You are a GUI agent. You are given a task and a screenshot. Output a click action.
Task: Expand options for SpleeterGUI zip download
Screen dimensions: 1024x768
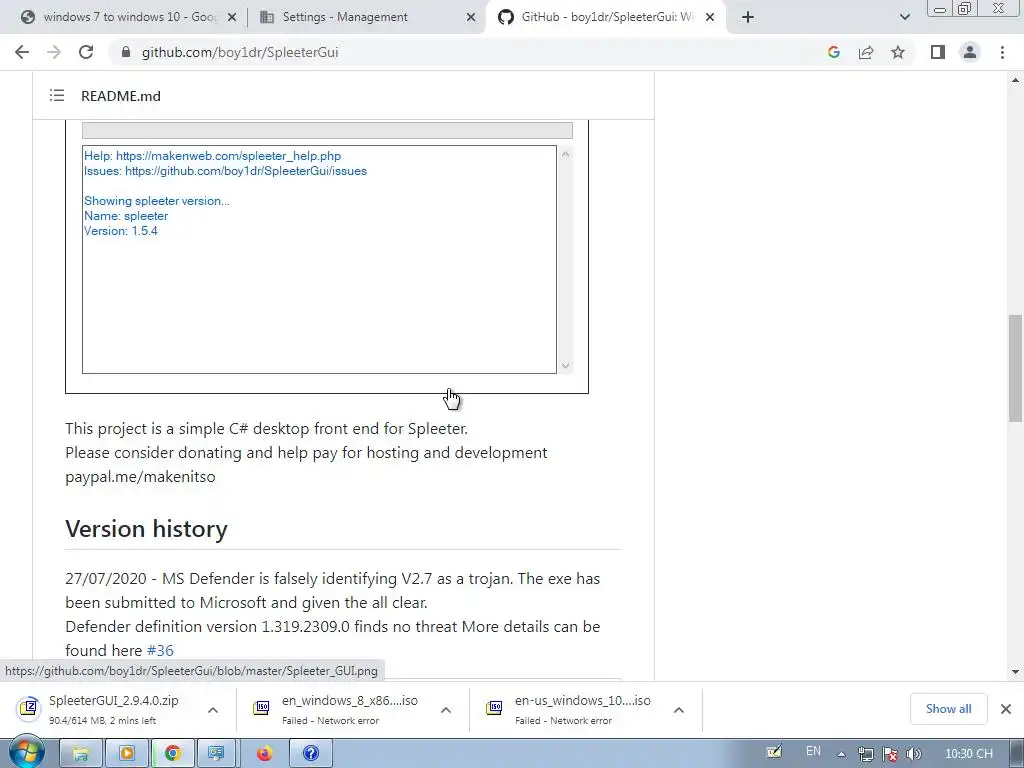click(213, 710)
